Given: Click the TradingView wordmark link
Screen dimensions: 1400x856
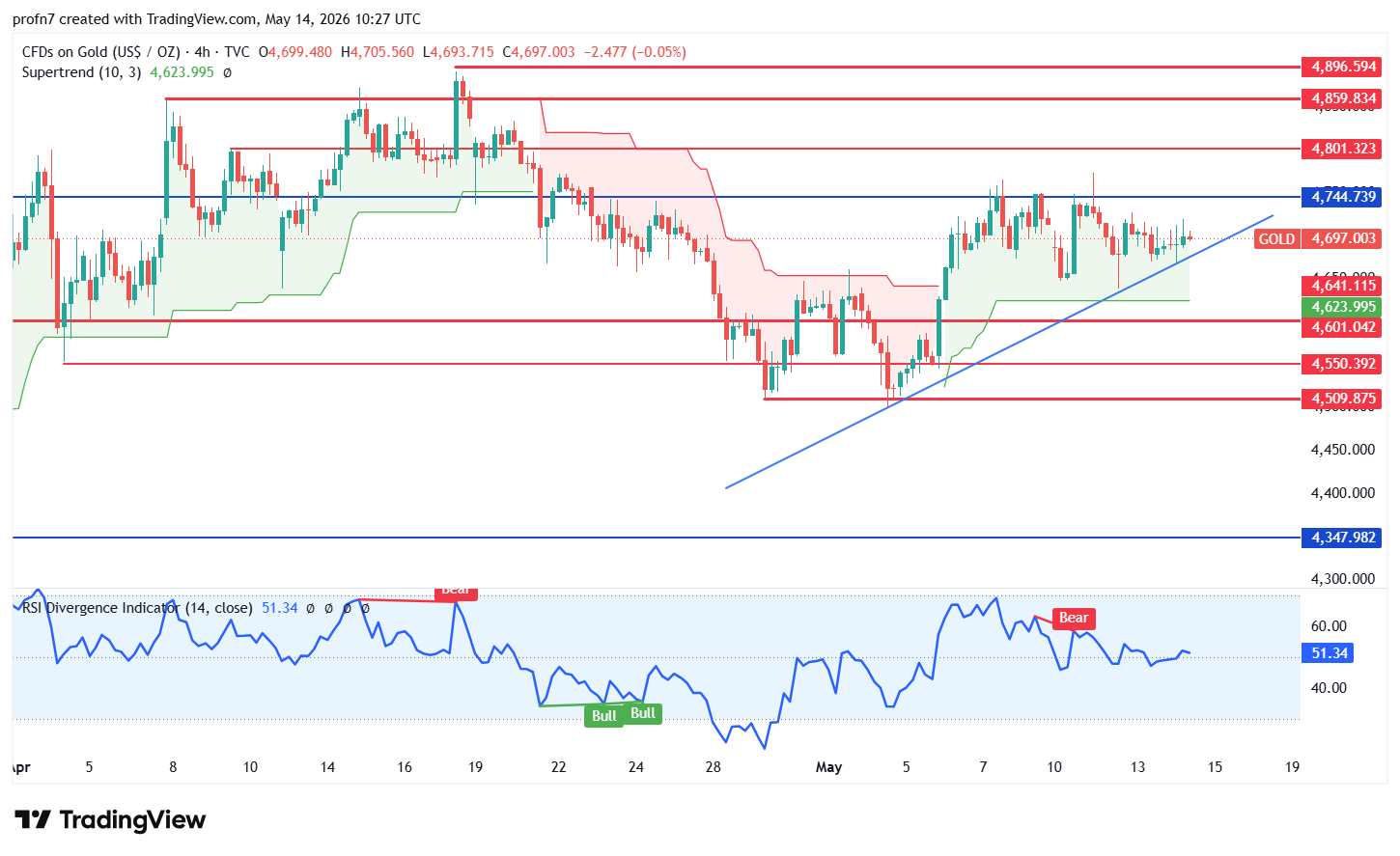Looking at the screenshot, I should tap(132, 820).
